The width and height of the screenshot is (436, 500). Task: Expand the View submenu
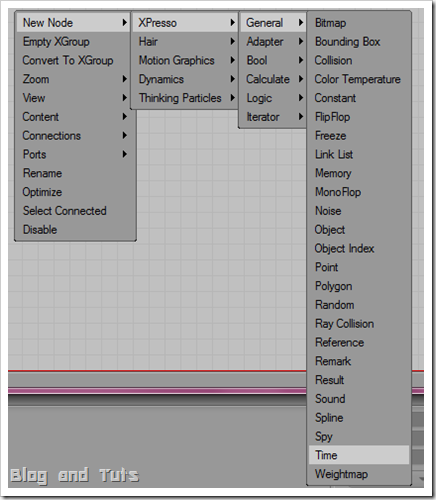pos(75,98)
